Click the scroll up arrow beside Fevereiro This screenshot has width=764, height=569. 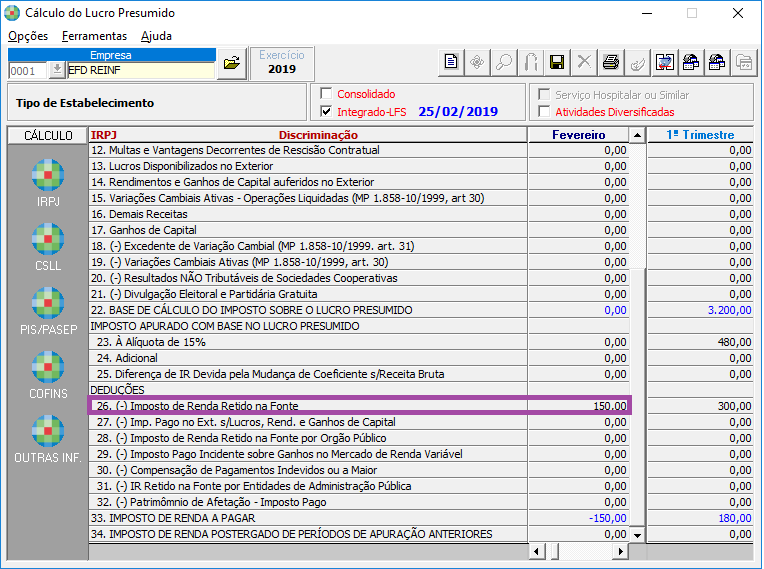pos(637,135)
